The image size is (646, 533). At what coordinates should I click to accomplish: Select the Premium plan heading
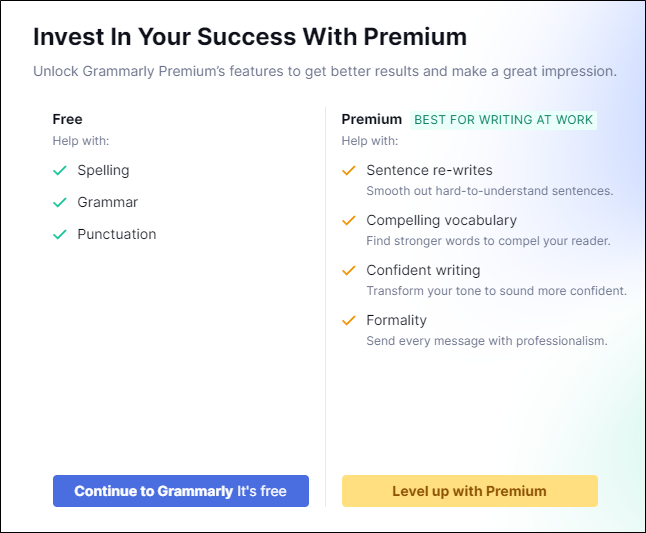tap(372, 119)
